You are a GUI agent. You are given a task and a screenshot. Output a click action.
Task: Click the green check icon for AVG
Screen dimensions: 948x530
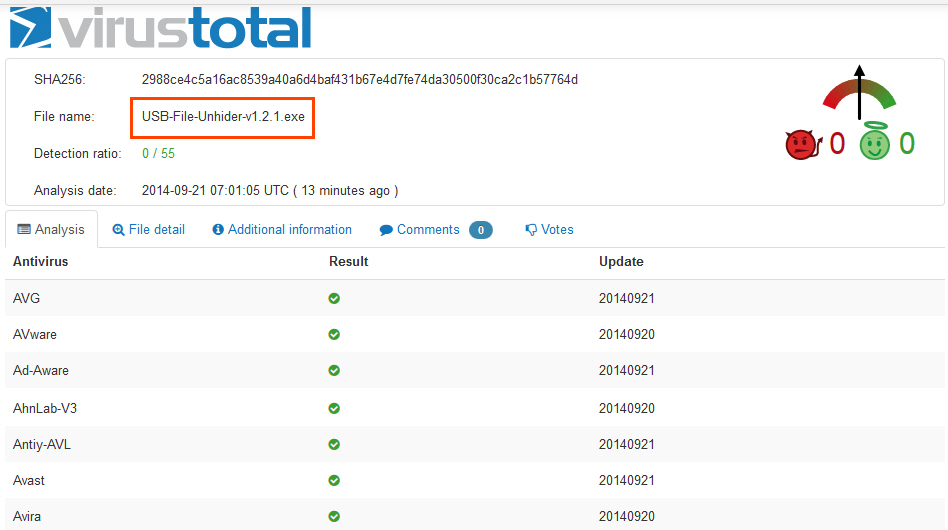pyautogui.click(x=334, y=298)
